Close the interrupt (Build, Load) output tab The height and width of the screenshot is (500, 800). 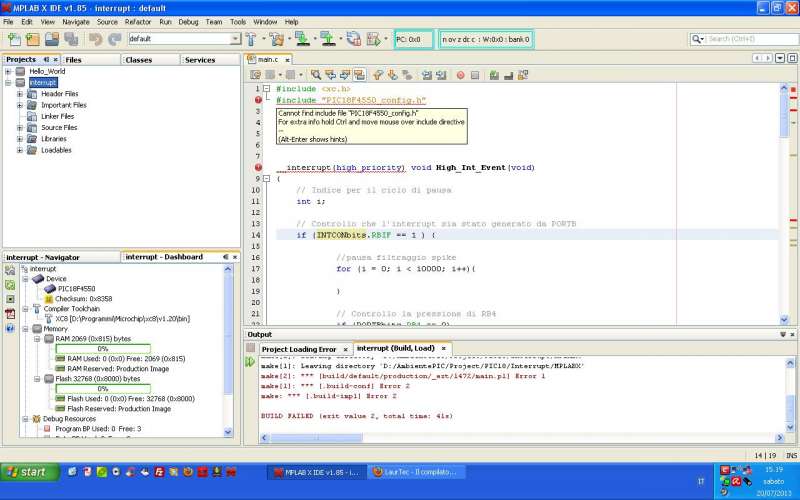click(x=443, y=348)
